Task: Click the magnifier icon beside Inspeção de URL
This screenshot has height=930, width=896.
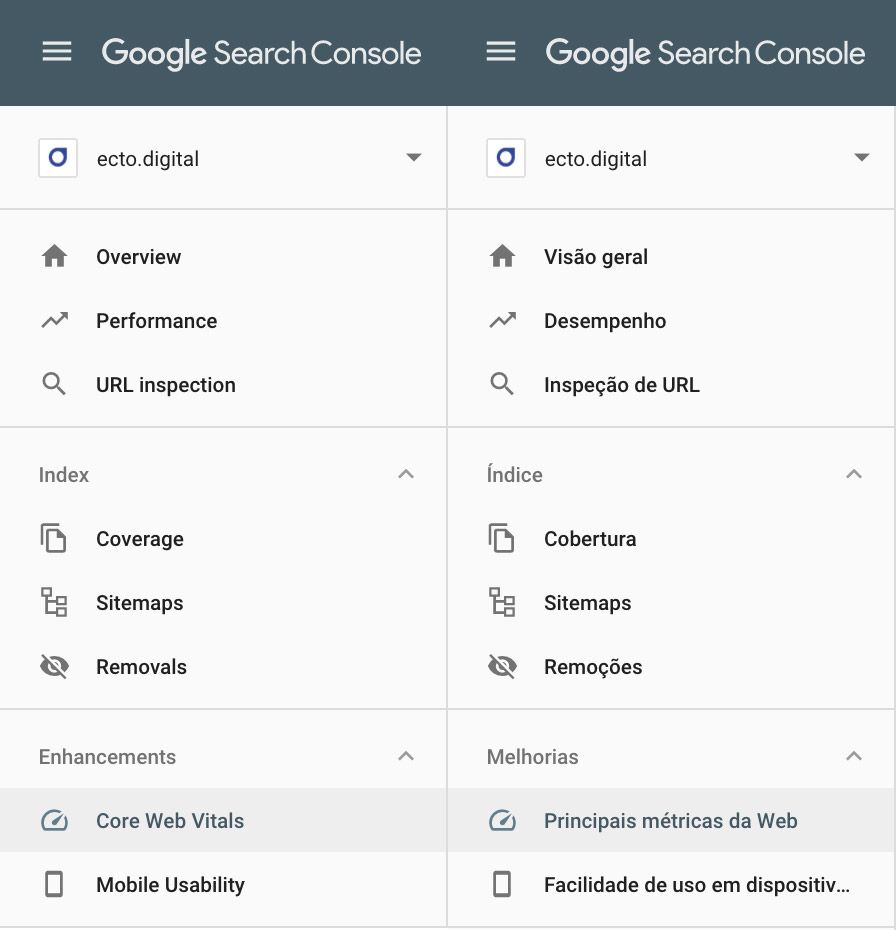Action: click(502, 384)
